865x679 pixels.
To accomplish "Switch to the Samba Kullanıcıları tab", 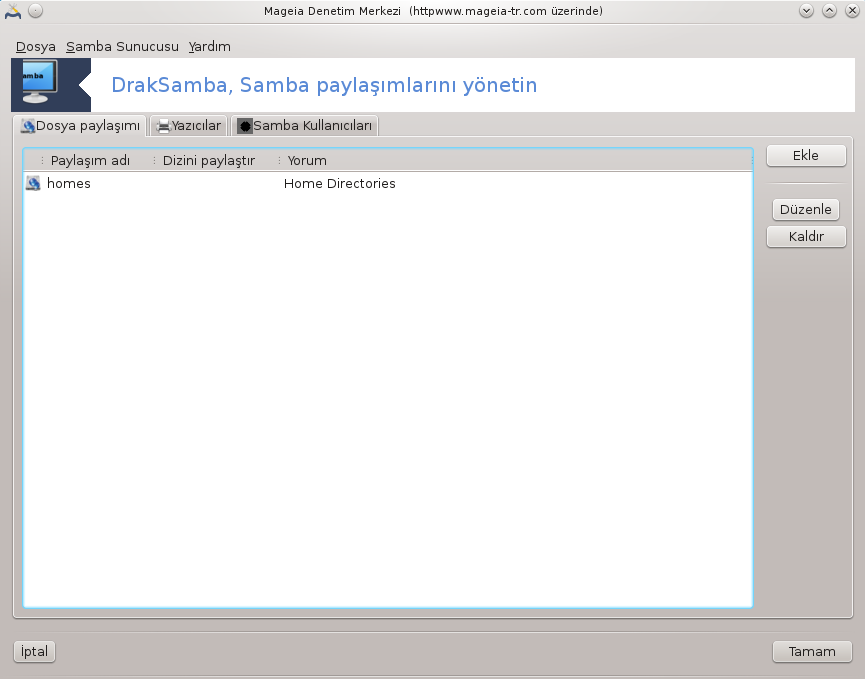I will pyautogui.click(x=305, y=126).
